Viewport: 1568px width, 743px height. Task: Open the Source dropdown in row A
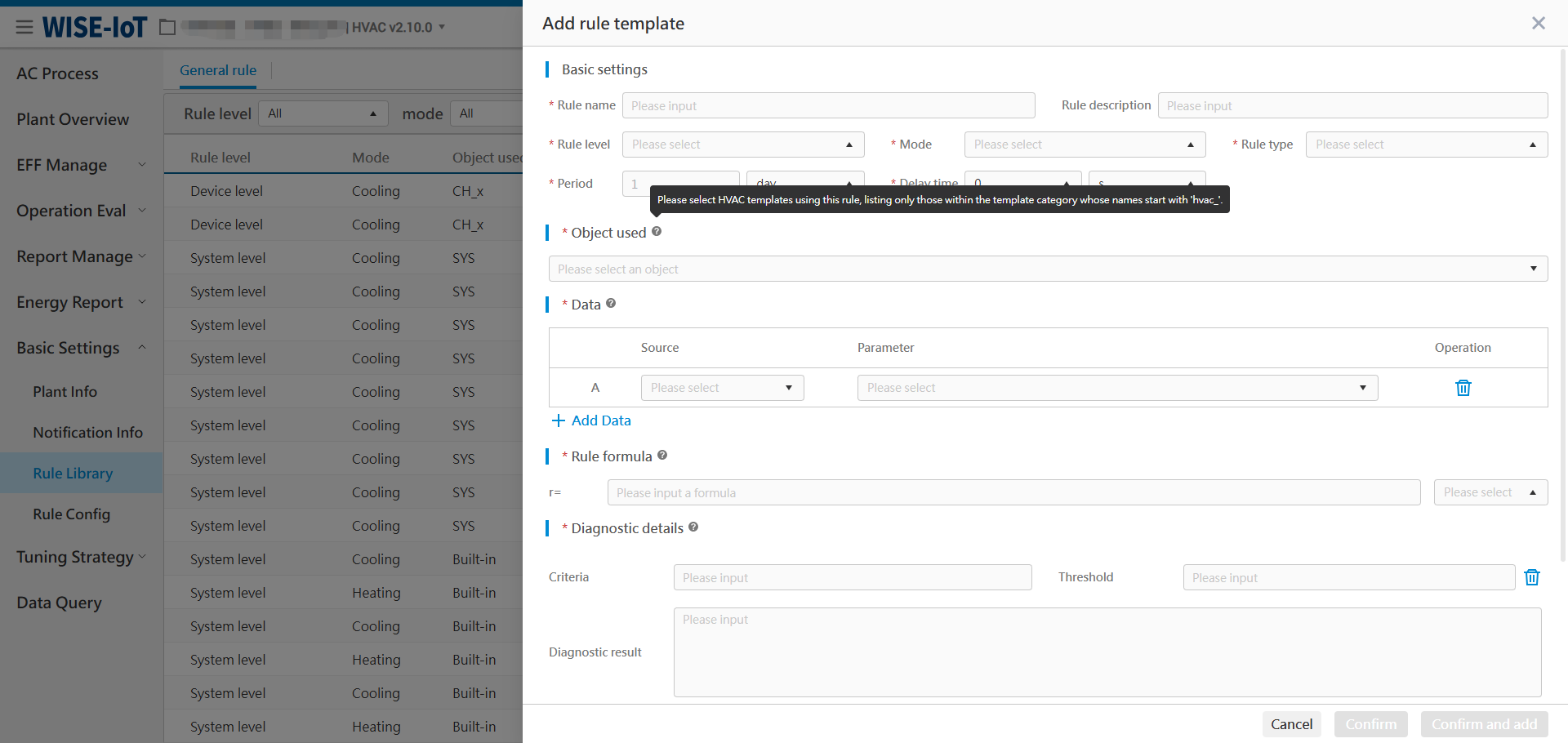click(722, 388)
